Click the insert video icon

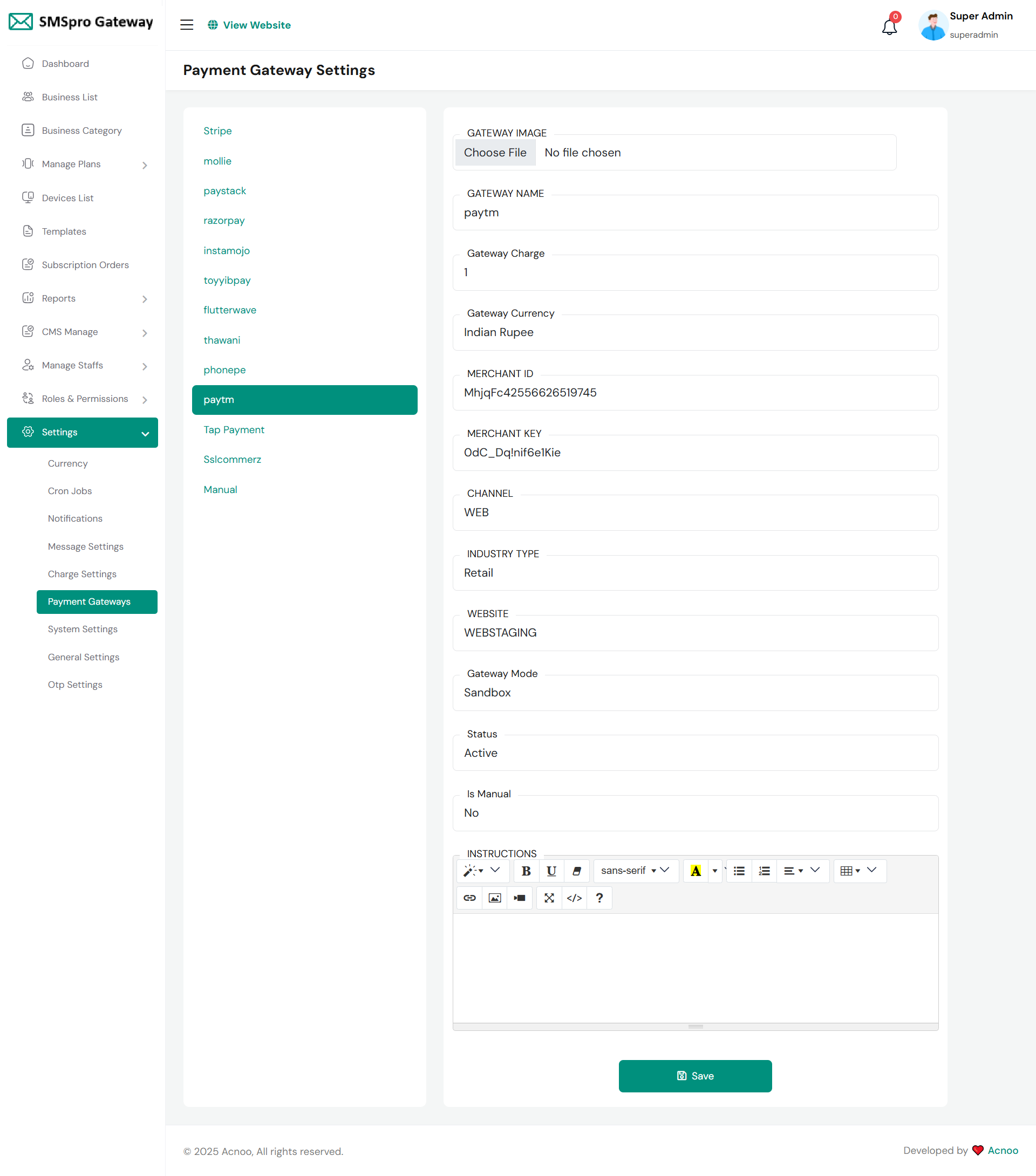(x=519, y=898)
